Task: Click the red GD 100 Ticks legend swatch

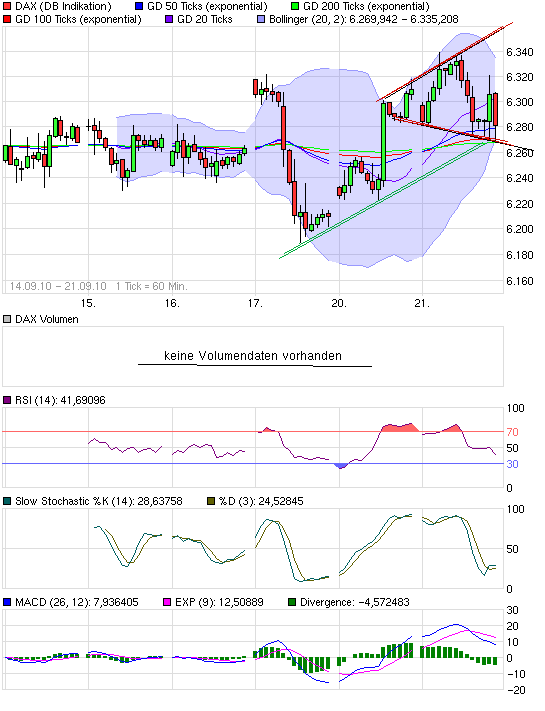Action: 7,19
